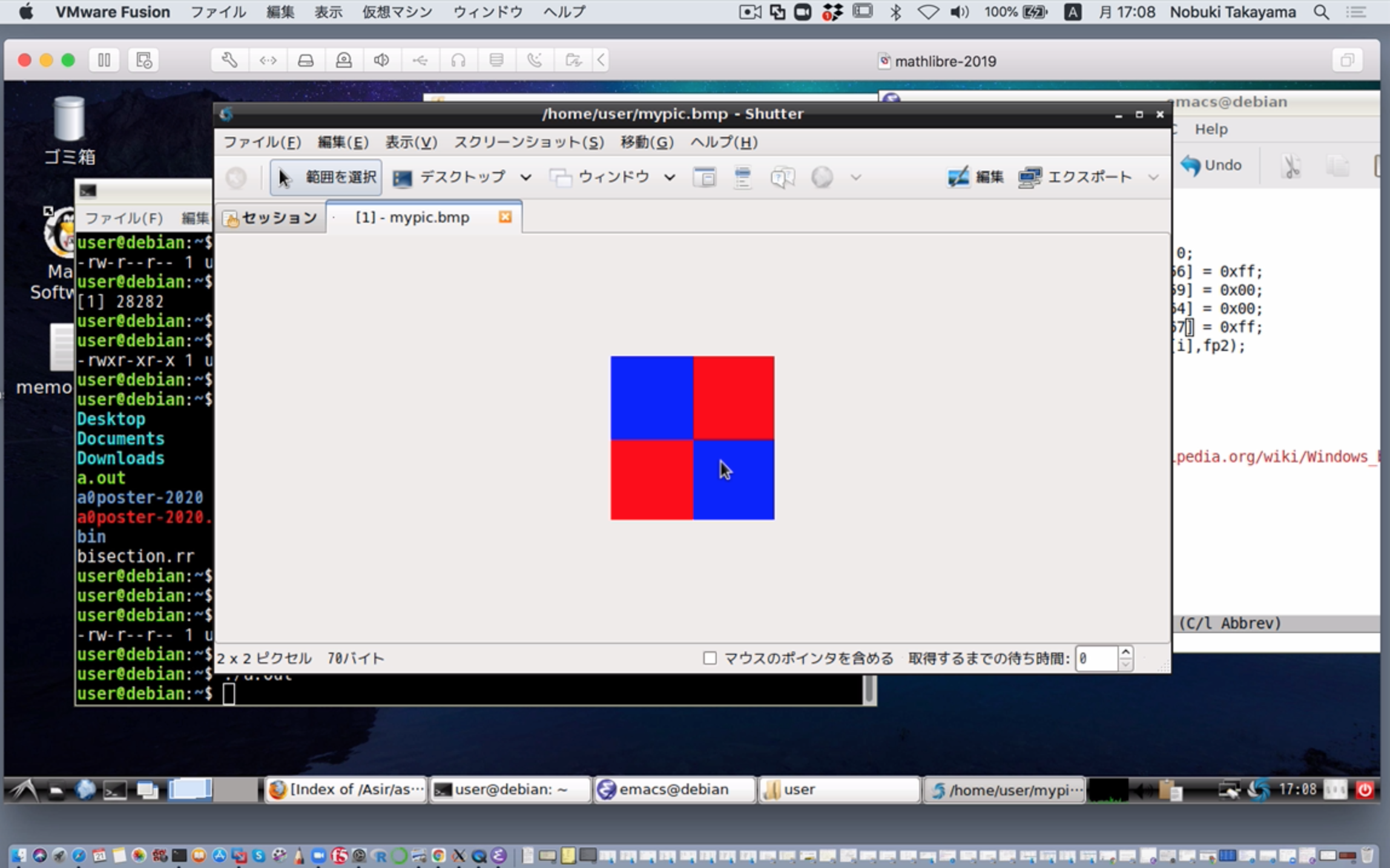Click the macOS volume icon
Viewport: 1390px width, 868px height.
pyautogui.click(x=959, y=12)
